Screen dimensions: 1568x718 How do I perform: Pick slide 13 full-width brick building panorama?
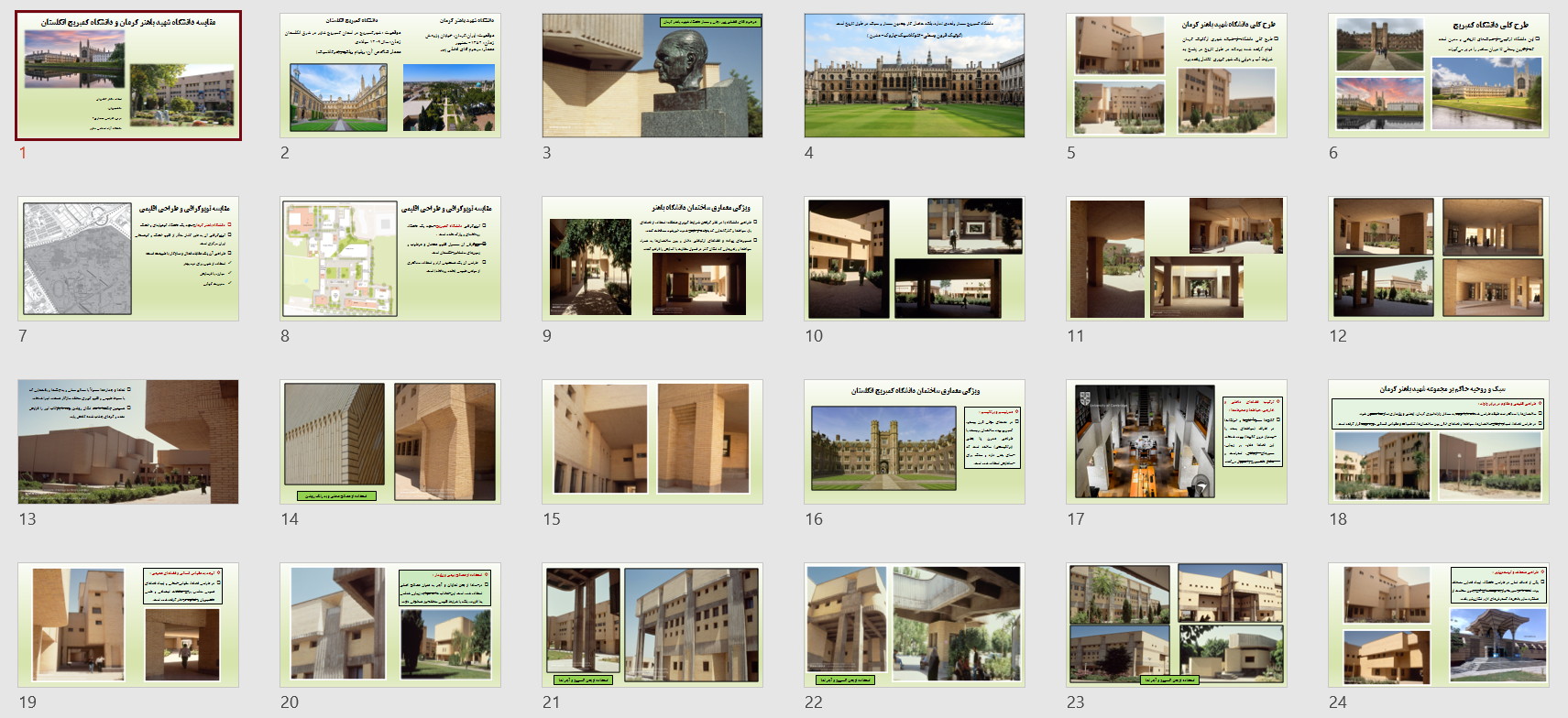coord(128,442)
